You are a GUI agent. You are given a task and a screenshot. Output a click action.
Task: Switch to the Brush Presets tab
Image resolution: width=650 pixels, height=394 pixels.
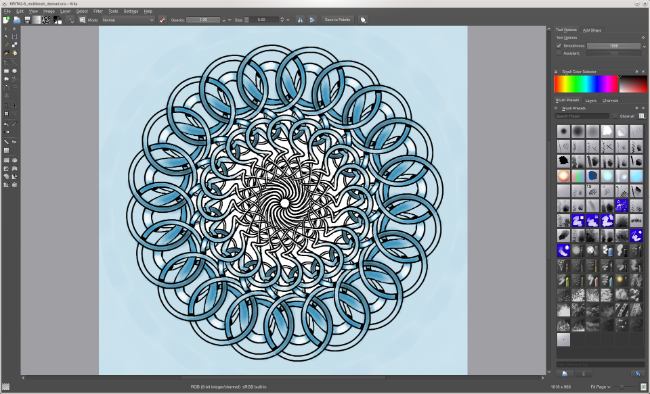[x=568, y=100]
